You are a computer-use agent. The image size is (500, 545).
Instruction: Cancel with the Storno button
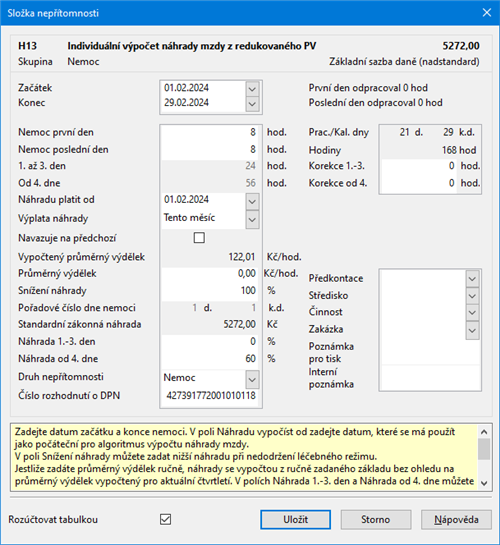pyautogui.click(x=376, y=520)
